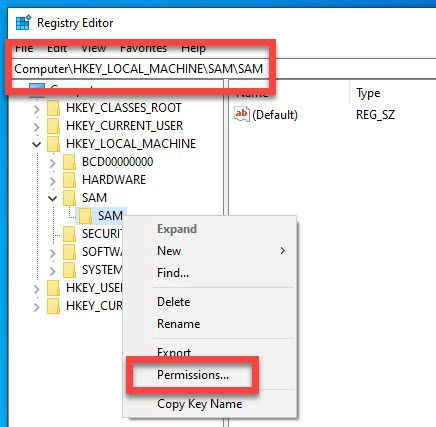The width and height of the screenshot is (436, 427).
Task: Select the BCD00000000 key label
Action: tap(117, 162)
